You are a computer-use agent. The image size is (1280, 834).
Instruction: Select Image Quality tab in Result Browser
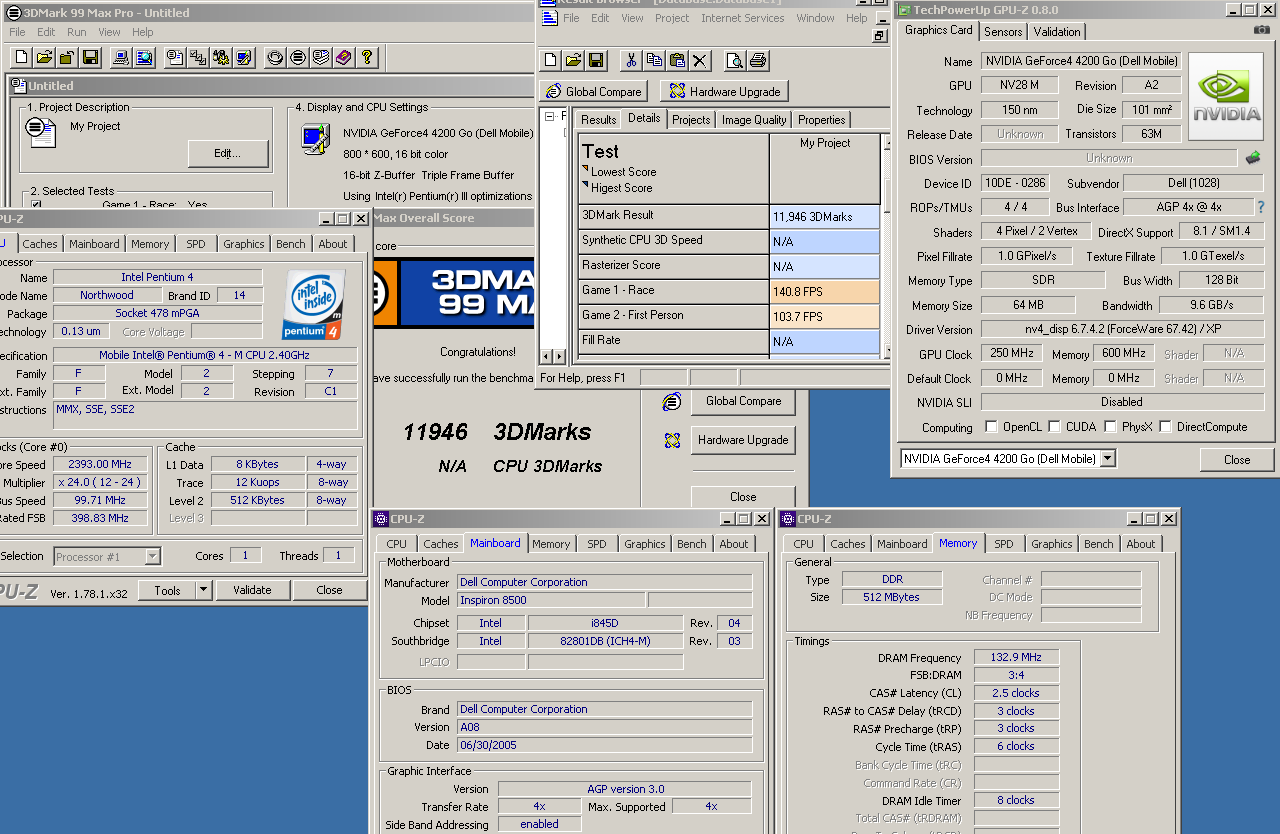point(754,119)
